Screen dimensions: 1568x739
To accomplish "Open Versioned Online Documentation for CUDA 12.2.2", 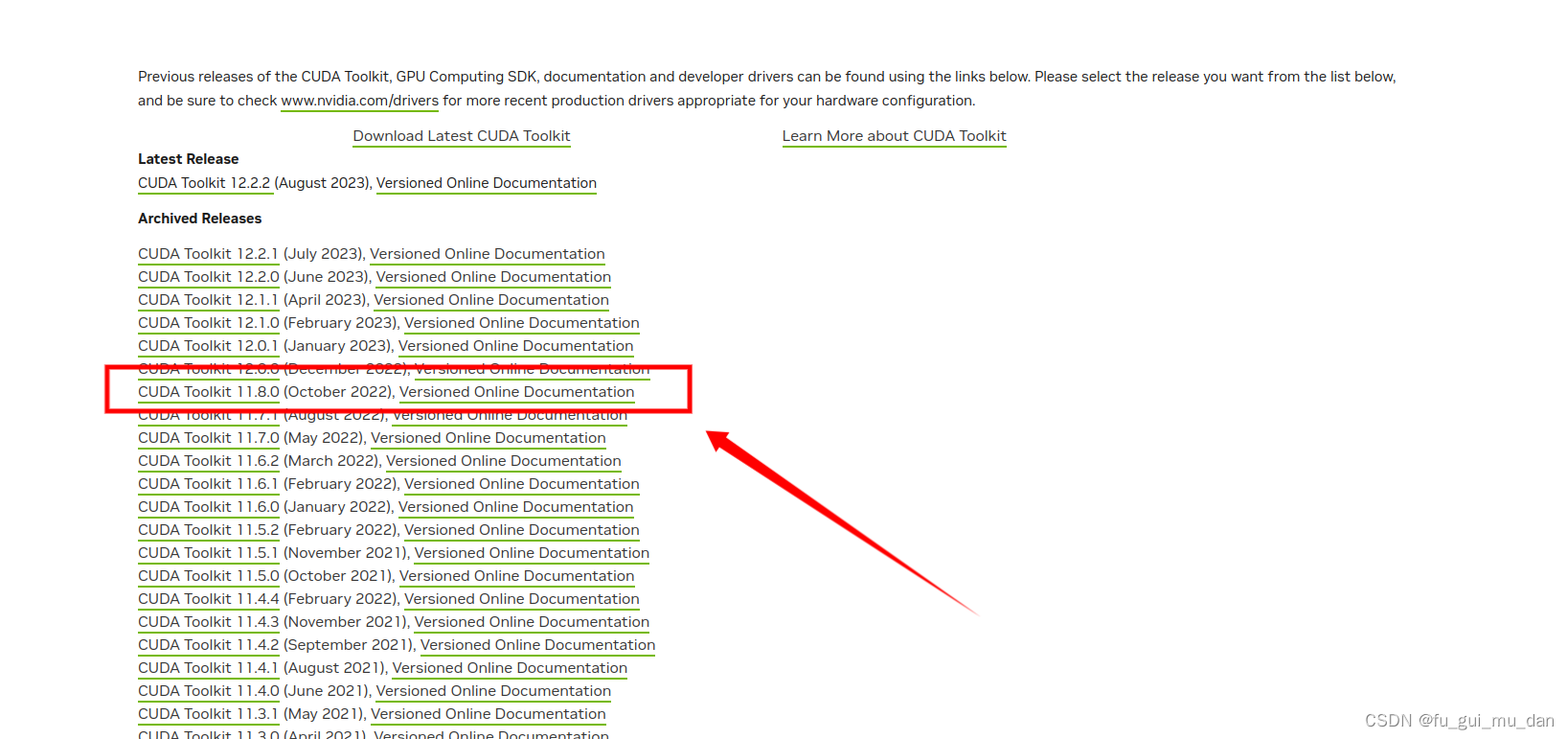I will click(x=487, y=183).
